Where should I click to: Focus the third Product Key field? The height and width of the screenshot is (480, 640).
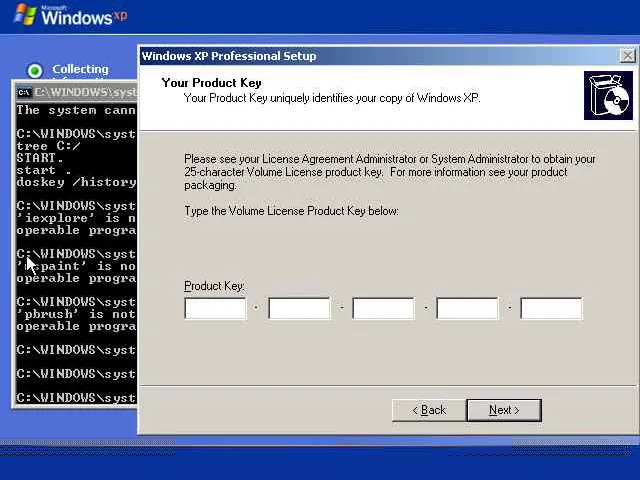[x=383, y=308]
